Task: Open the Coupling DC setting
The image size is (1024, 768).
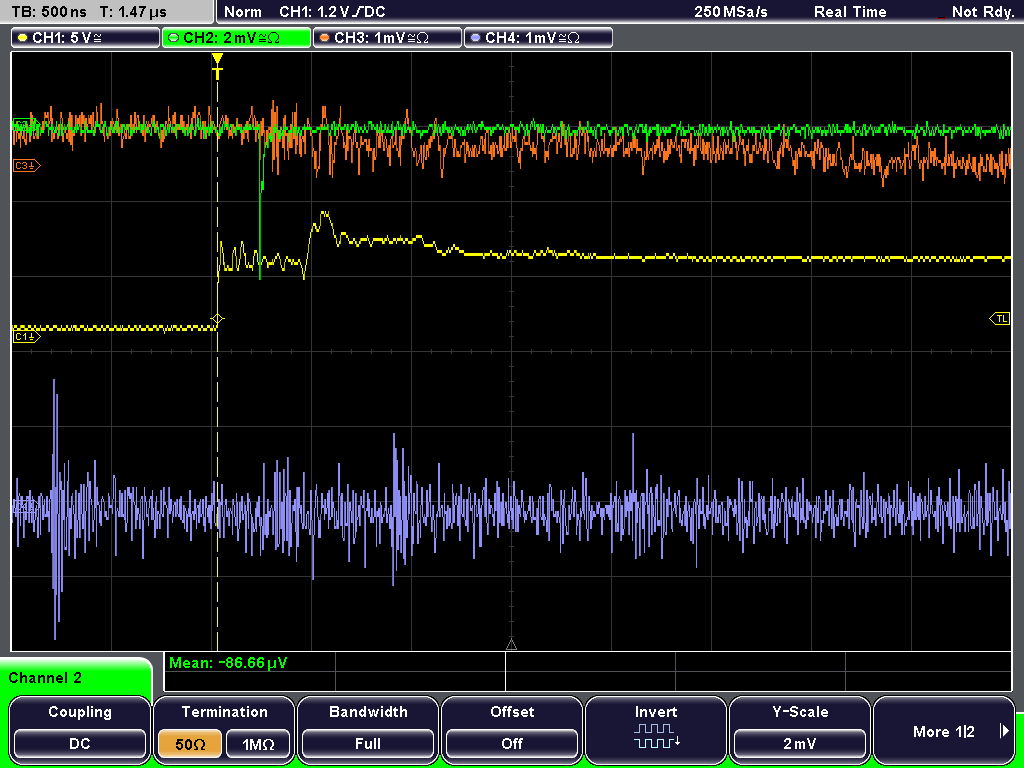Action: coord(80,729)
